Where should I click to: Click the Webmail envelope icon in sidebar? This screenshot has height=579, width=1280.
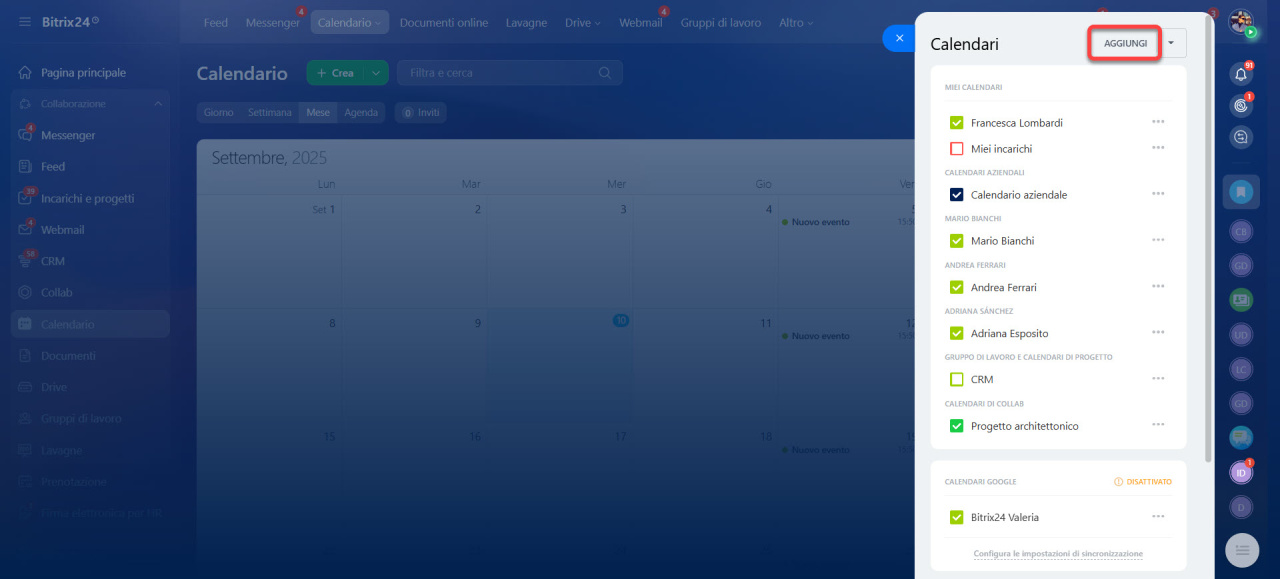click(x=25, y=230)
